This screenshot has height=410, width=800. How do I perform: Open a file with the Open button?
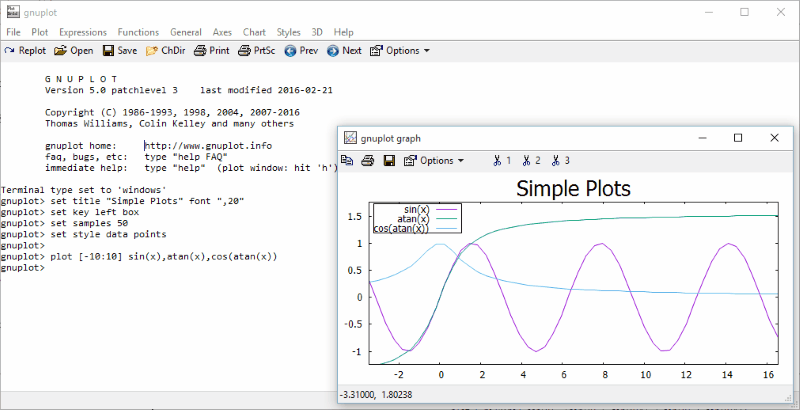point(73,50)
